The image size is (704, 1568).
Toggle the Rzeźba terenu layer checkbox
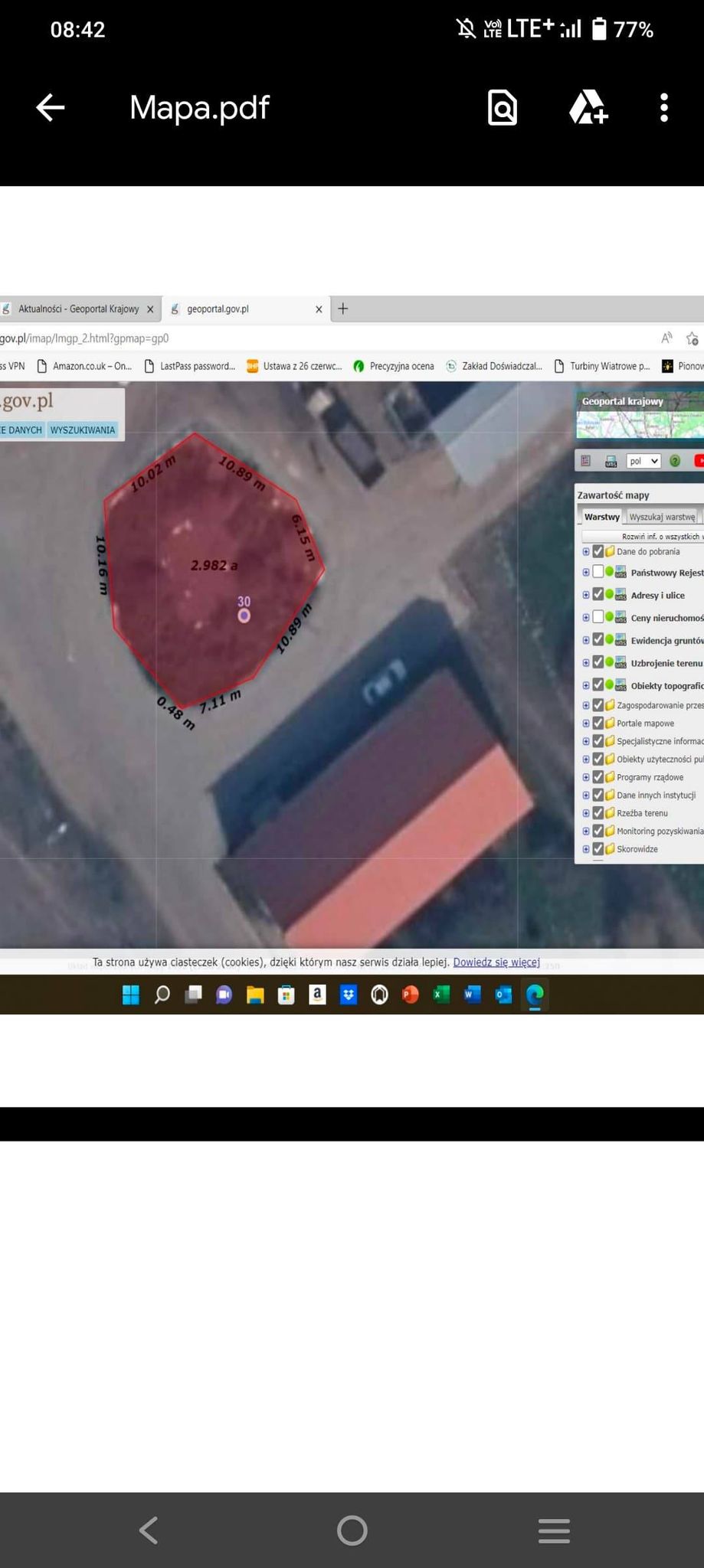click(598, 813)
